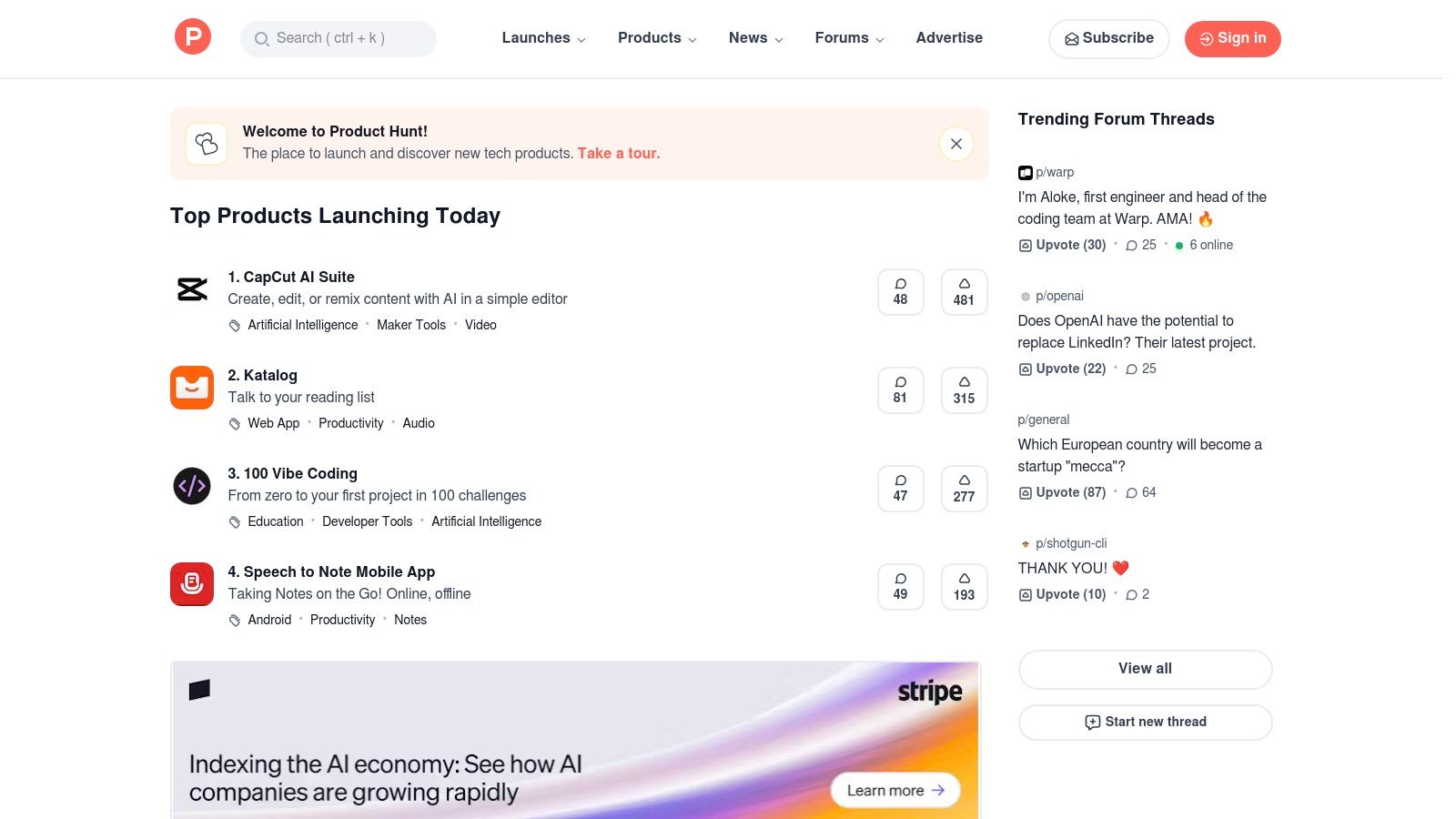
Task: View 81 comments on Katalog
Action: (x=901, y=390)
